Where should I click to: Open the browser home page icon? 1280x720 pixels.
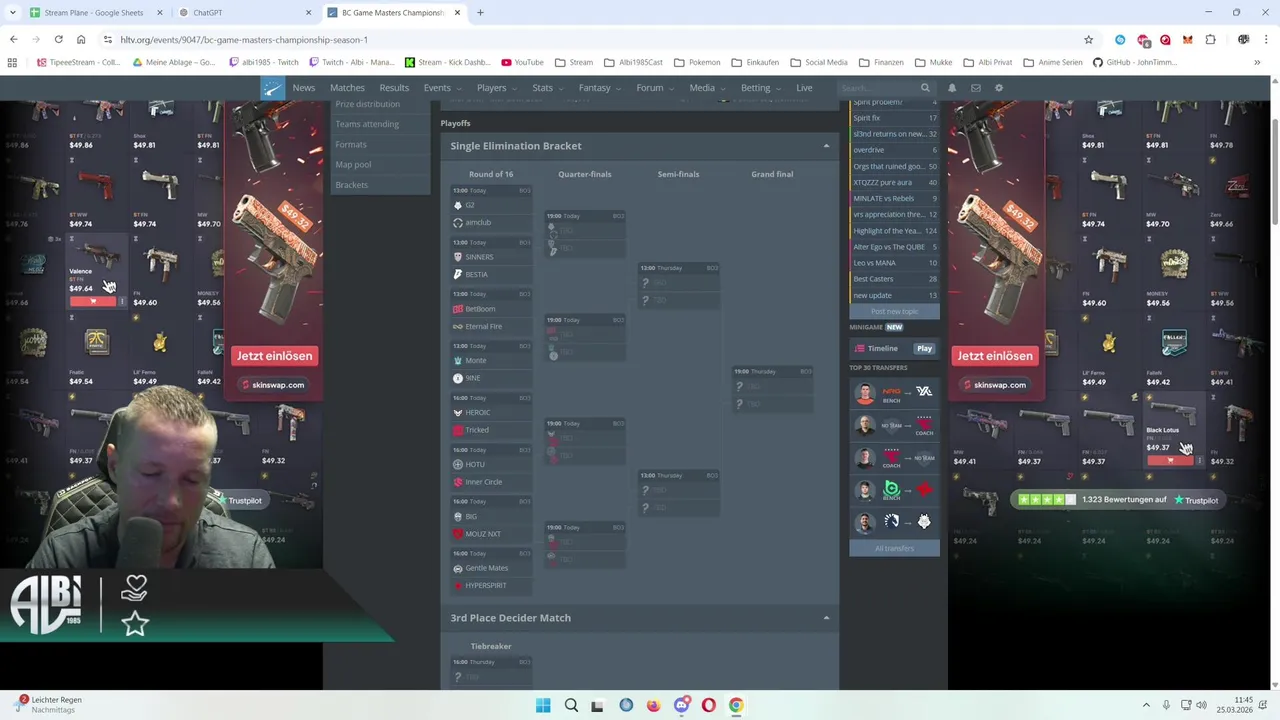click(x=81, y=39)
